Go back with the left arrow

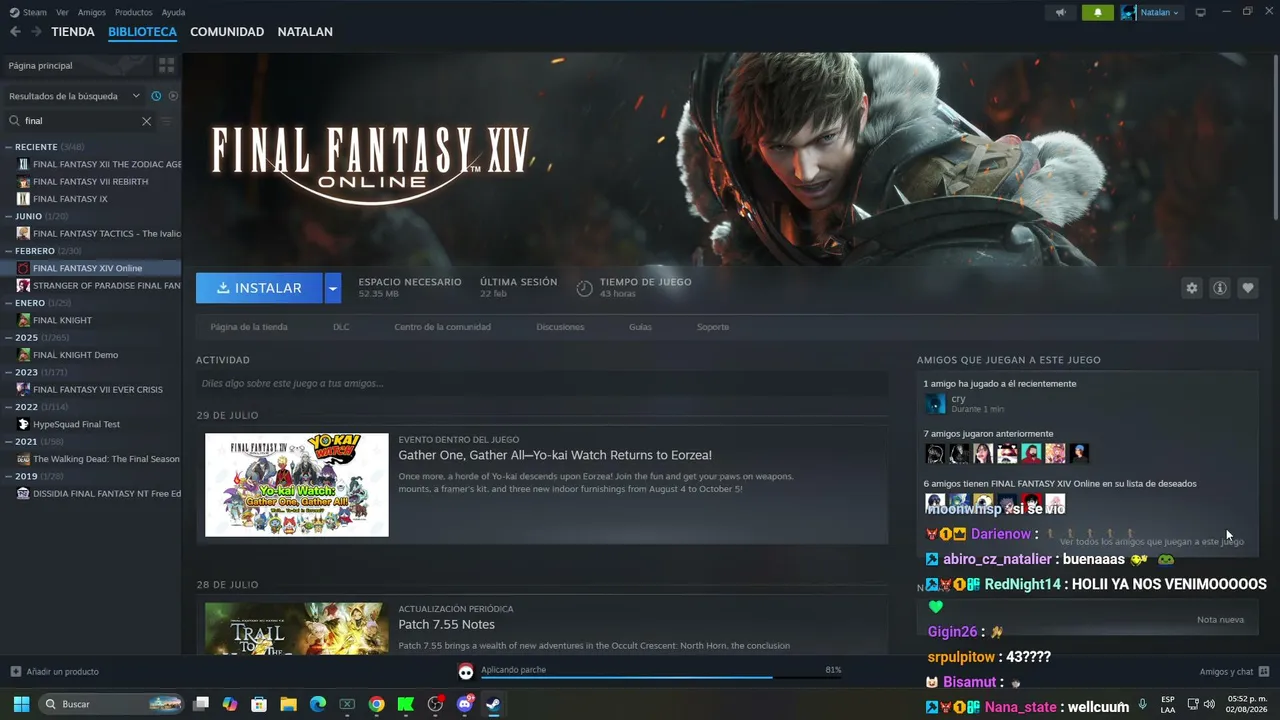[15, 32]
